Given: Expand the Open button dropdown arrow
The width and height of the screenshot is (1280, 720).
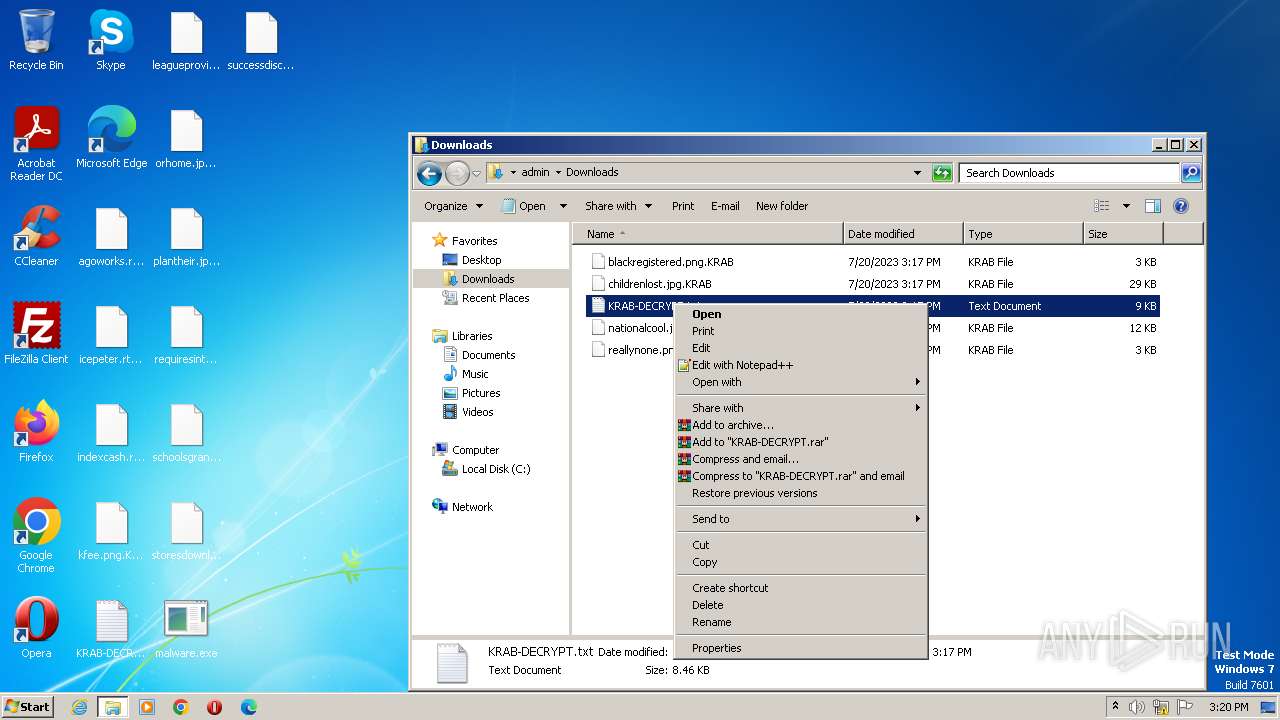Looking at the screenshot, I should (x=563, y=206).
